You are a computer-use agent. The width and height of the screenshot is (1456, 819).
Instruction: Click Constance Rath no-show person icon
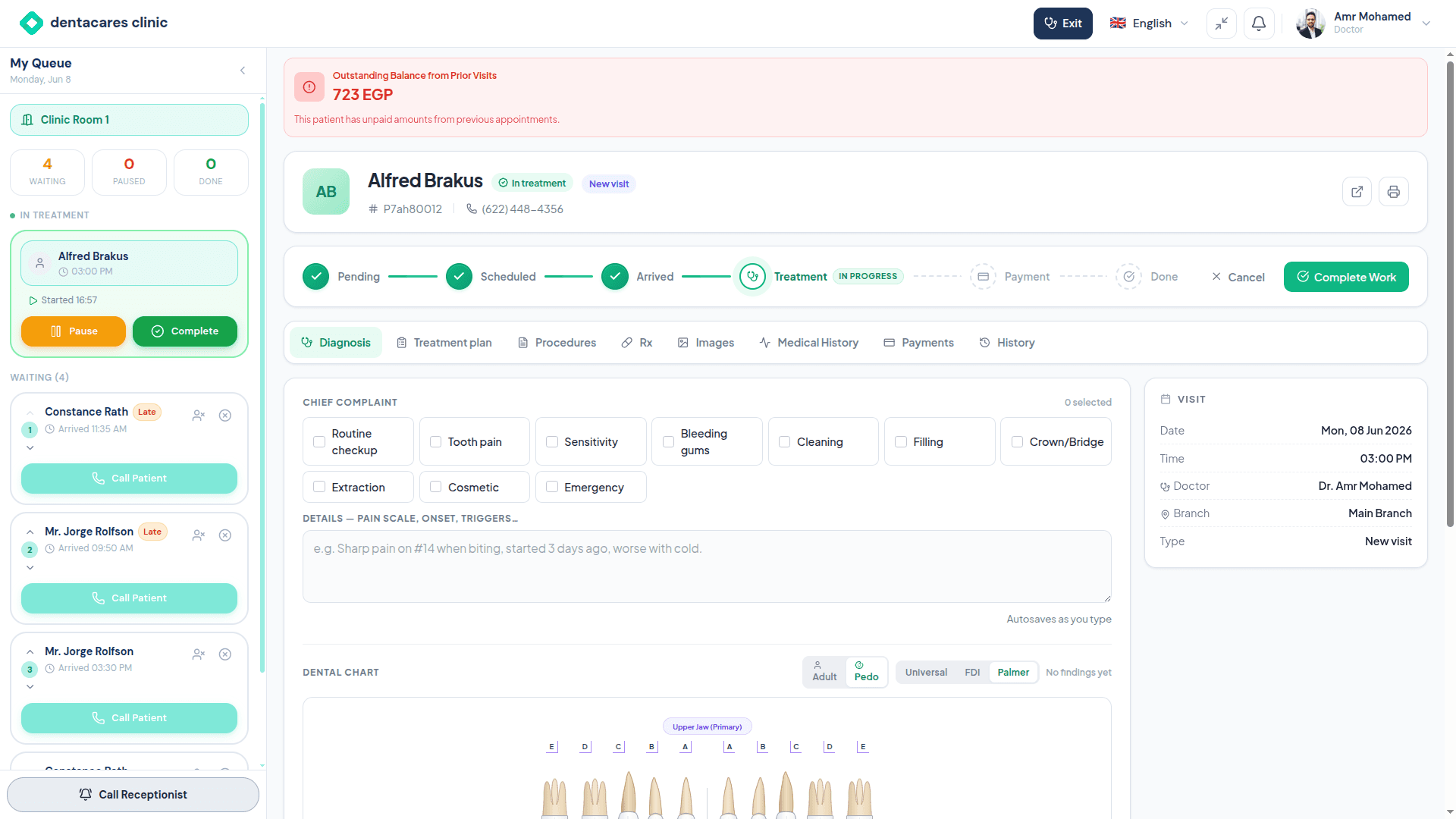[x=199, y=416]
